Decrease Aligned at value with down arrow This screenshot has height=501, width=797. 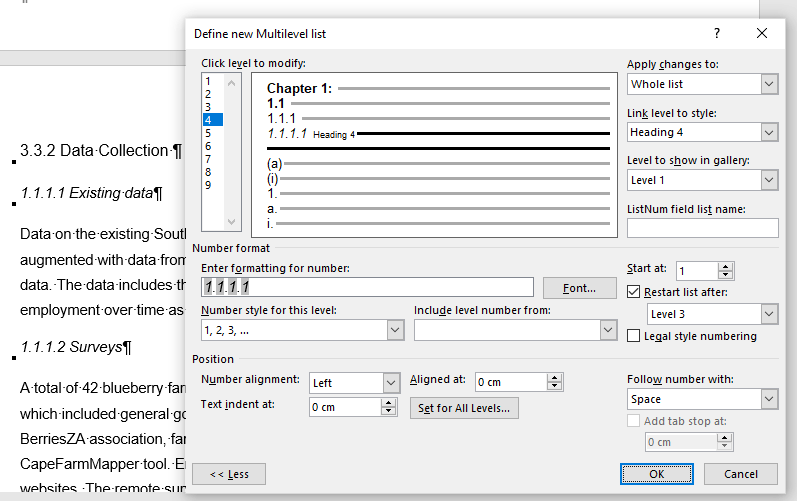[x=555, y=386]
